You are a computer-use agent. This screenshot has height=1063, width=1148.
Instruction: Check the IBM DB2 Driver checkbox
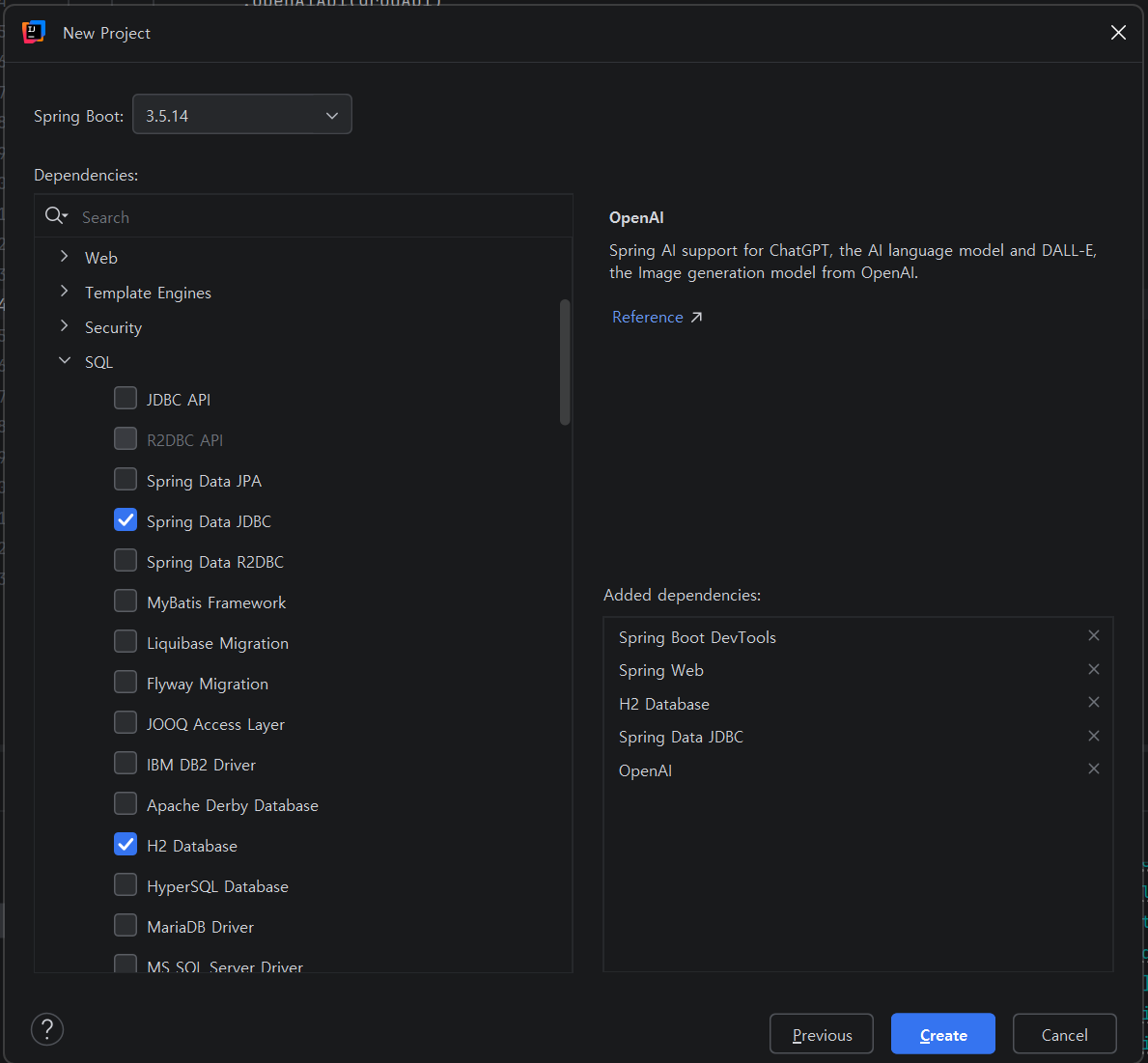click(x=126, y=763)
